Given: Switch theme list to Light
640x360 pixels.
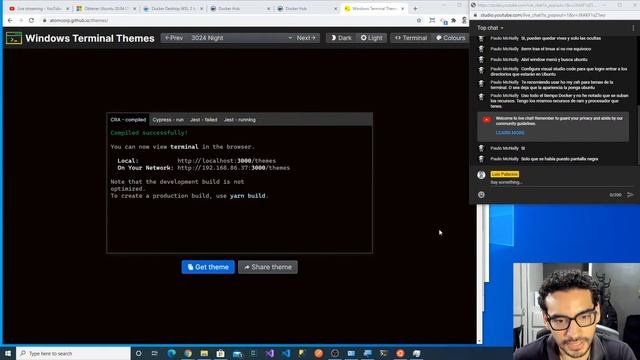Looking at the screenshot, I should (372, 38).
